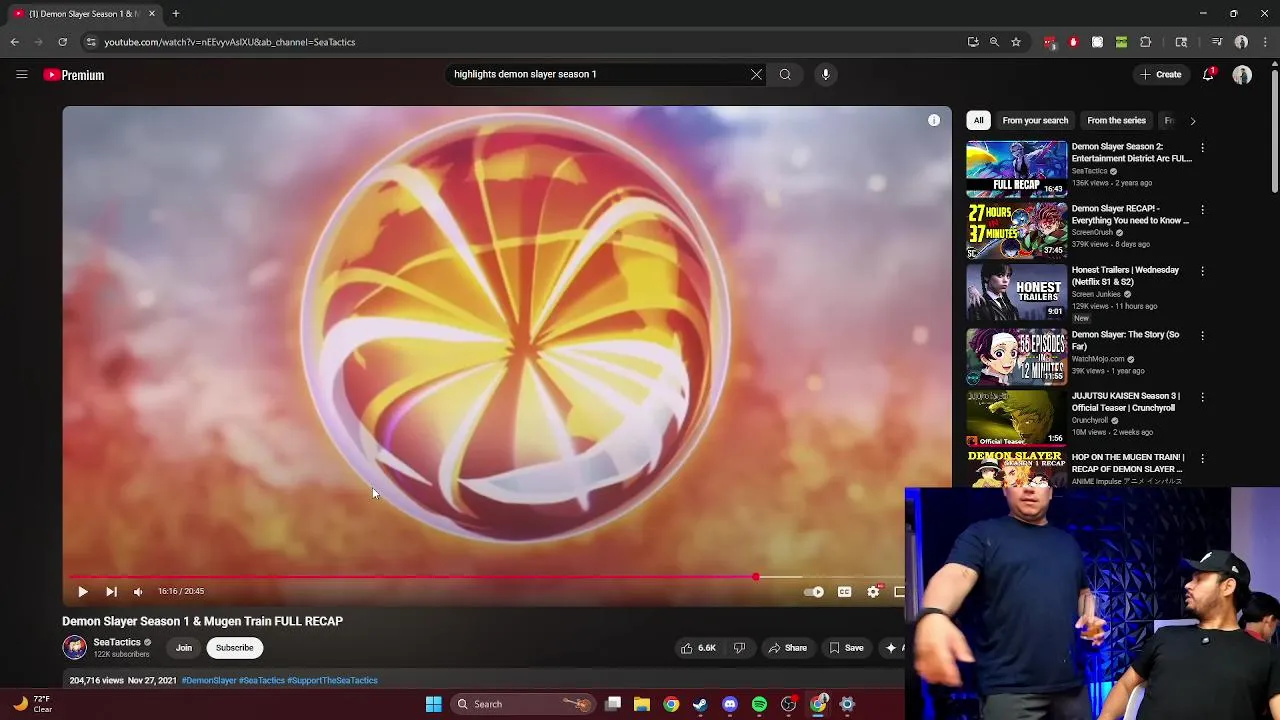Viewport: 1280px width, 720px height.
Task: Open Discord from the taskbar
Action: click(x=730, y=704)
